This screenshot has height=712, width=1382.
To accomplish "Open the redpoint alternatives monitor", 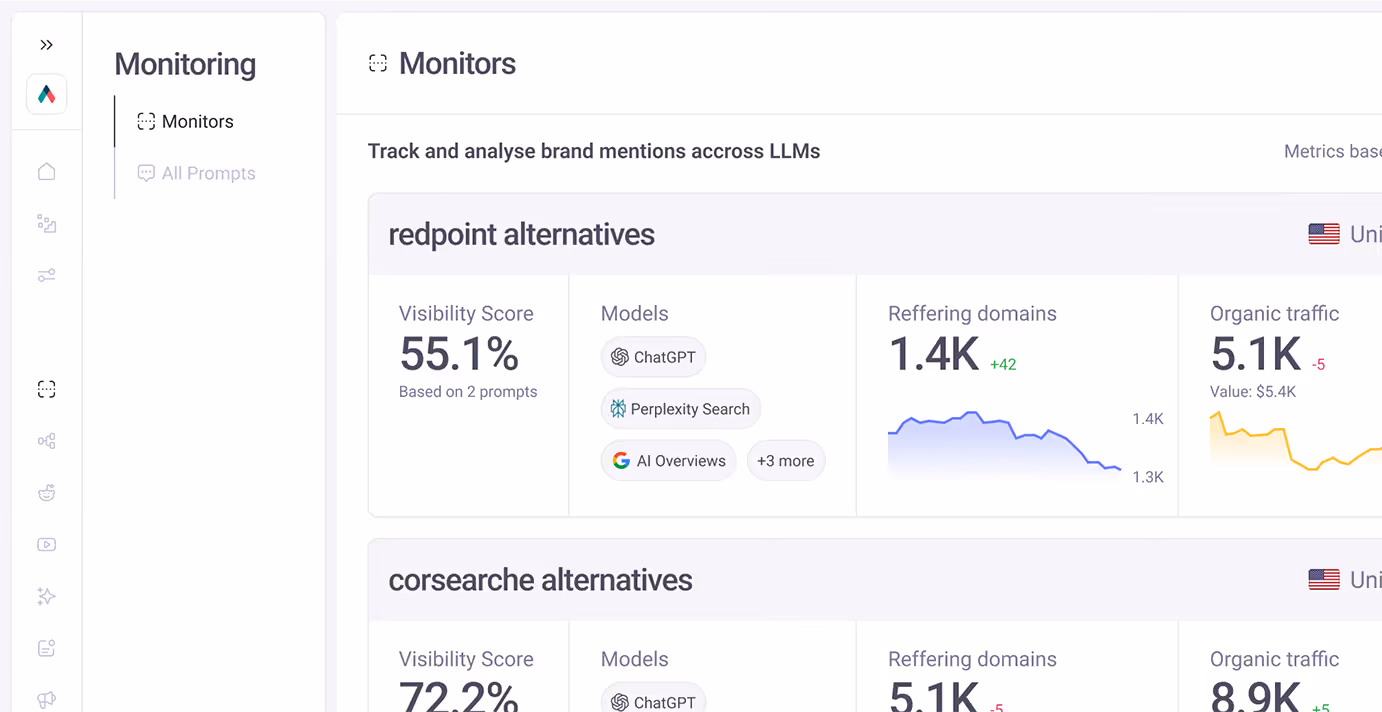I will (x=521, y=235).
